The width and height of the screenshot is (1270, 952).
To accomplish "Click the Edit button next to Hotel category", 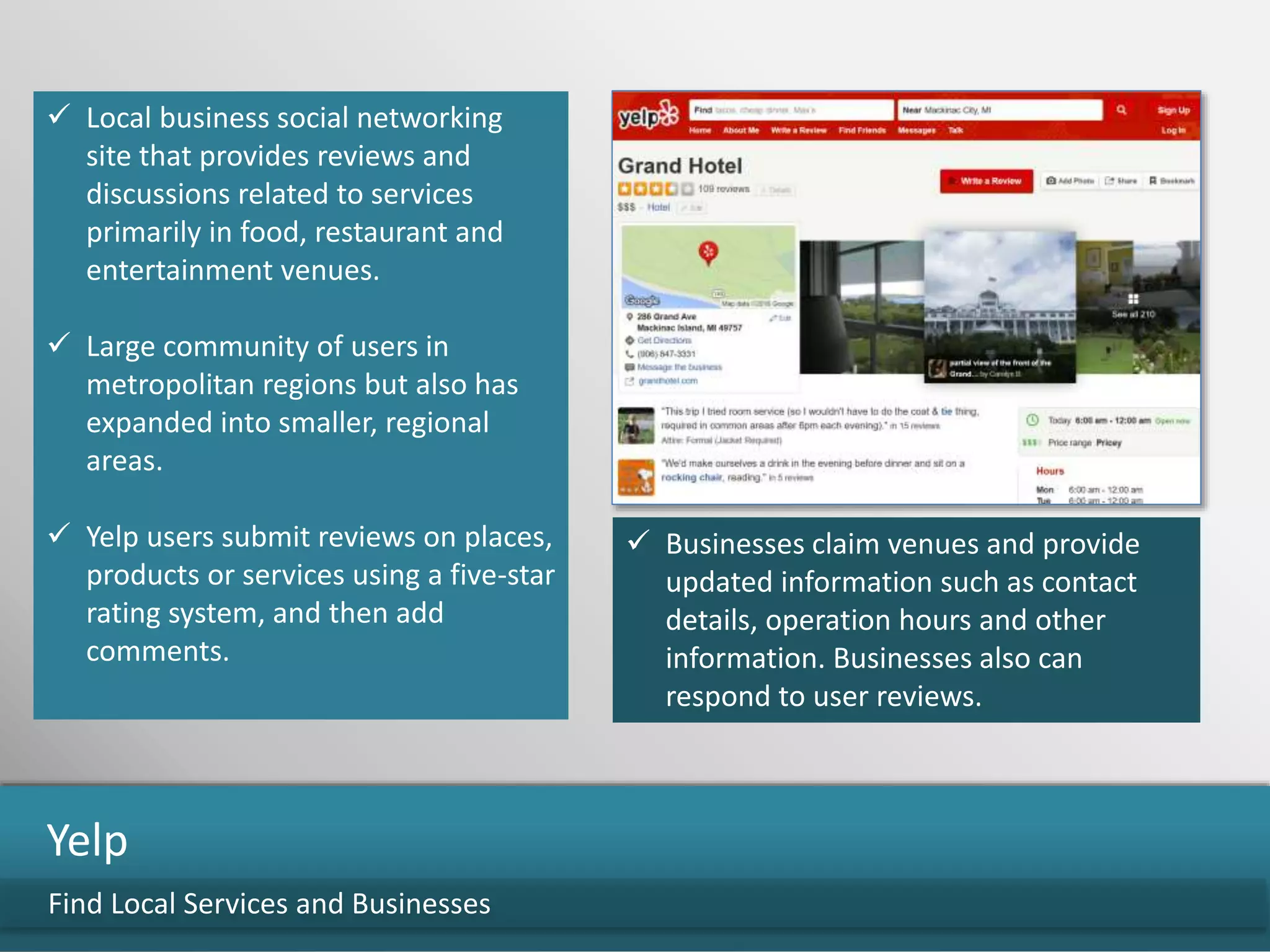I will point(692,208).
